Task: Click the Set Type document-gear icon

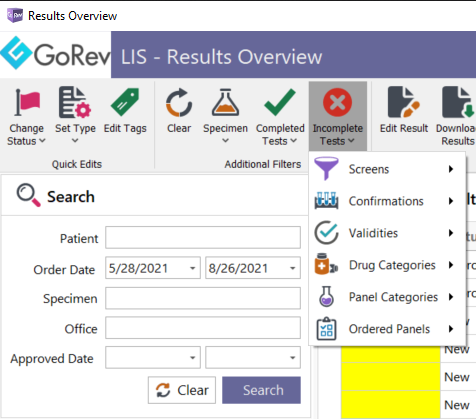Action: [x=75, y=102]
